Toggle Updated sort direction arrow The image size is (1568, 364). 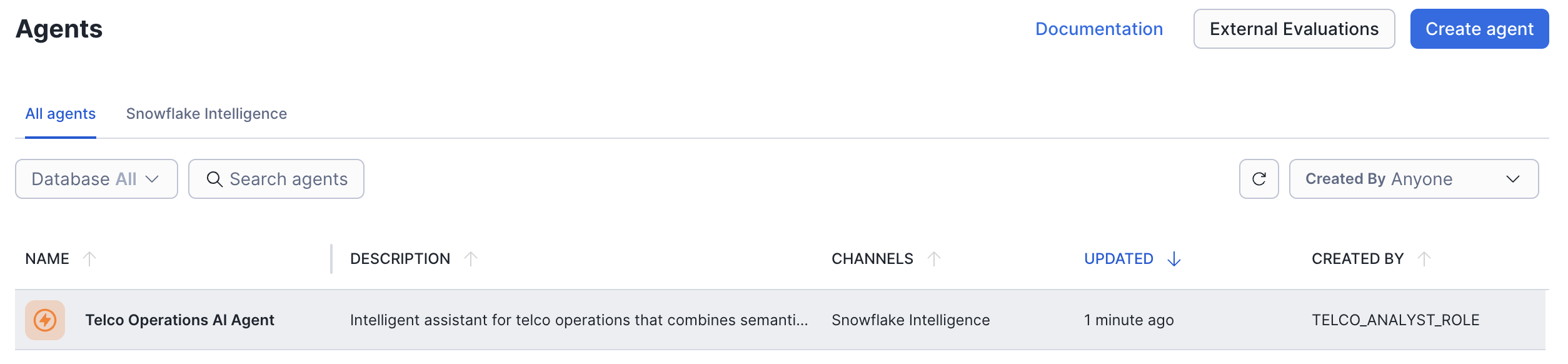1174,259
